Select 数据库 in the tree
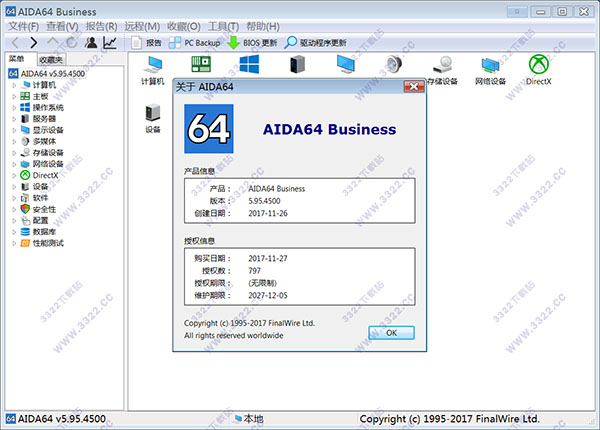 tap(44, 232)
